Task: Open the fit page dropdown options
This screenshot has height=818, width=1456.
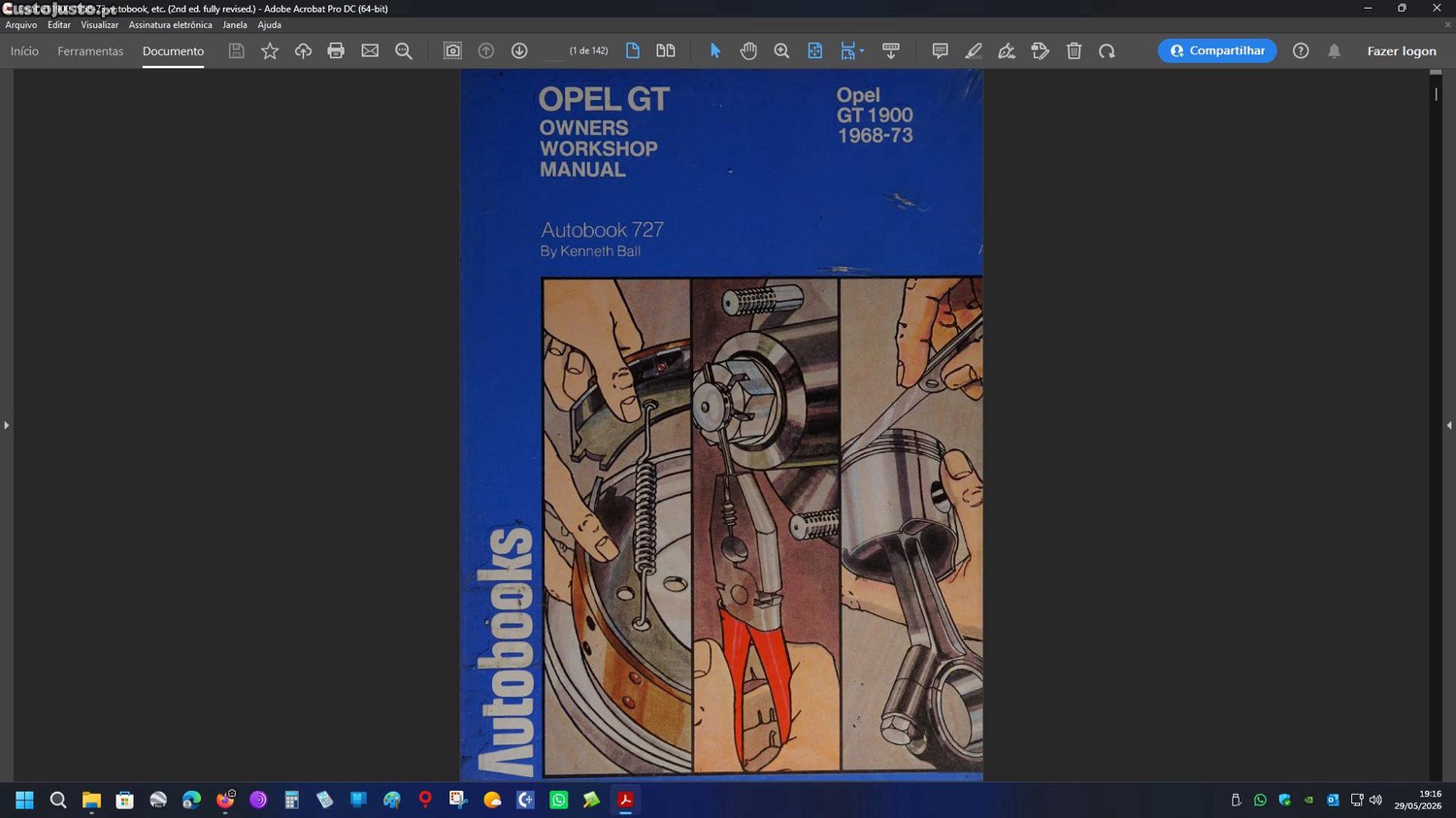Action: tap(851, 50)
